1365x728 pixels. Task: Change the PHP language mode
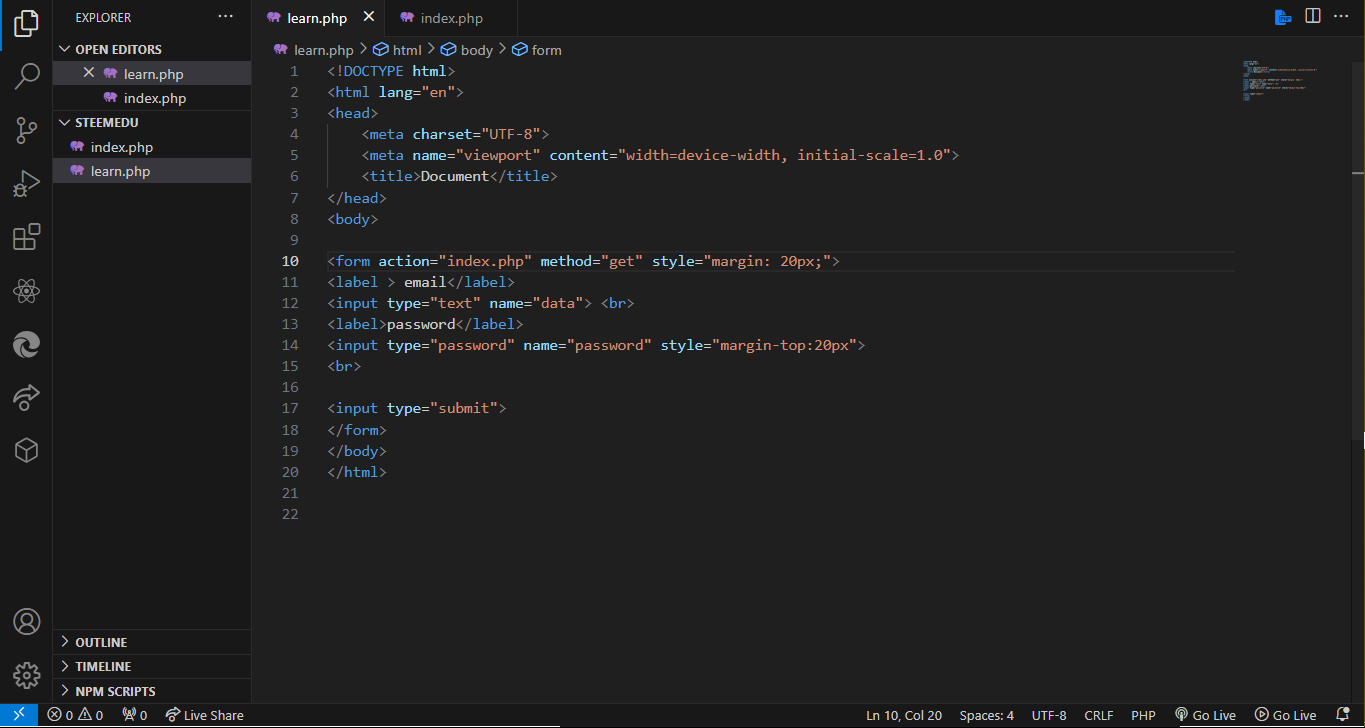1143,715
